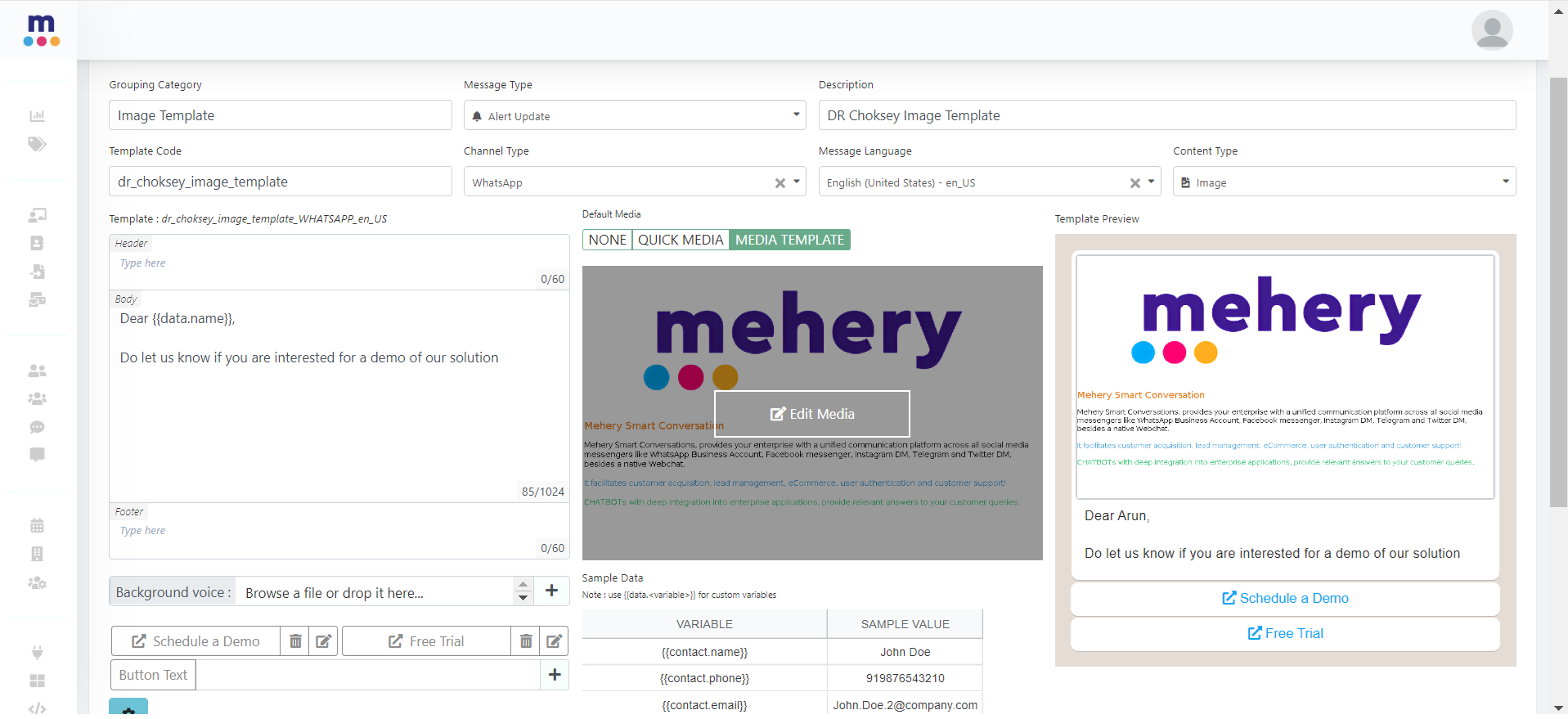Viewport: 1568px width, 719px height.
Task: Open the presenter screen sidebar icon
Action: coord(37,215)
